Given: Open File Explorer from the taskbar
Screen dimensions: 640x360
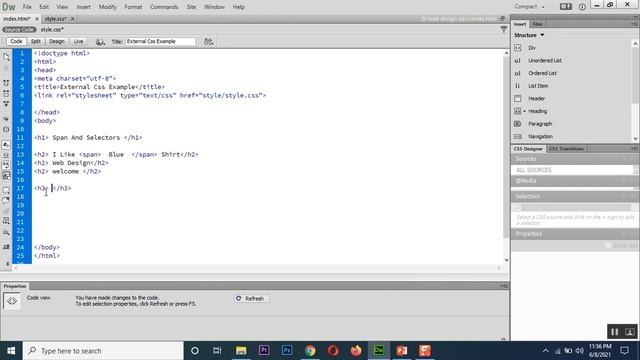Looking at the screenshot, I should pyautogui.click(x=241, y=351).
